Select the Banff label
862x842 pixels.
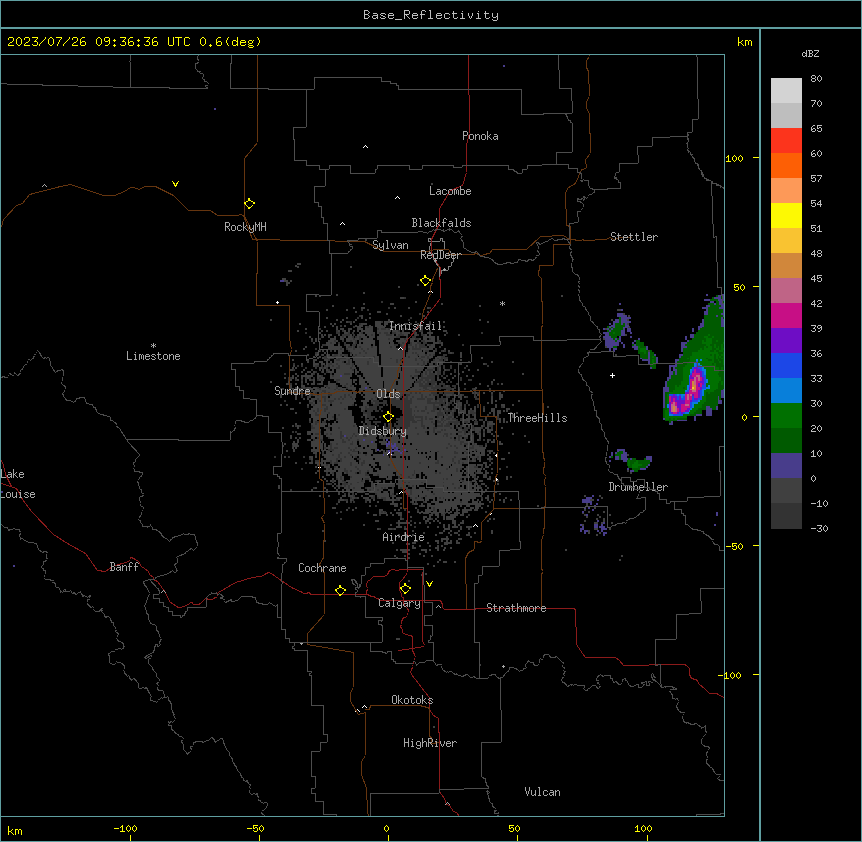[x=124, y=567]
